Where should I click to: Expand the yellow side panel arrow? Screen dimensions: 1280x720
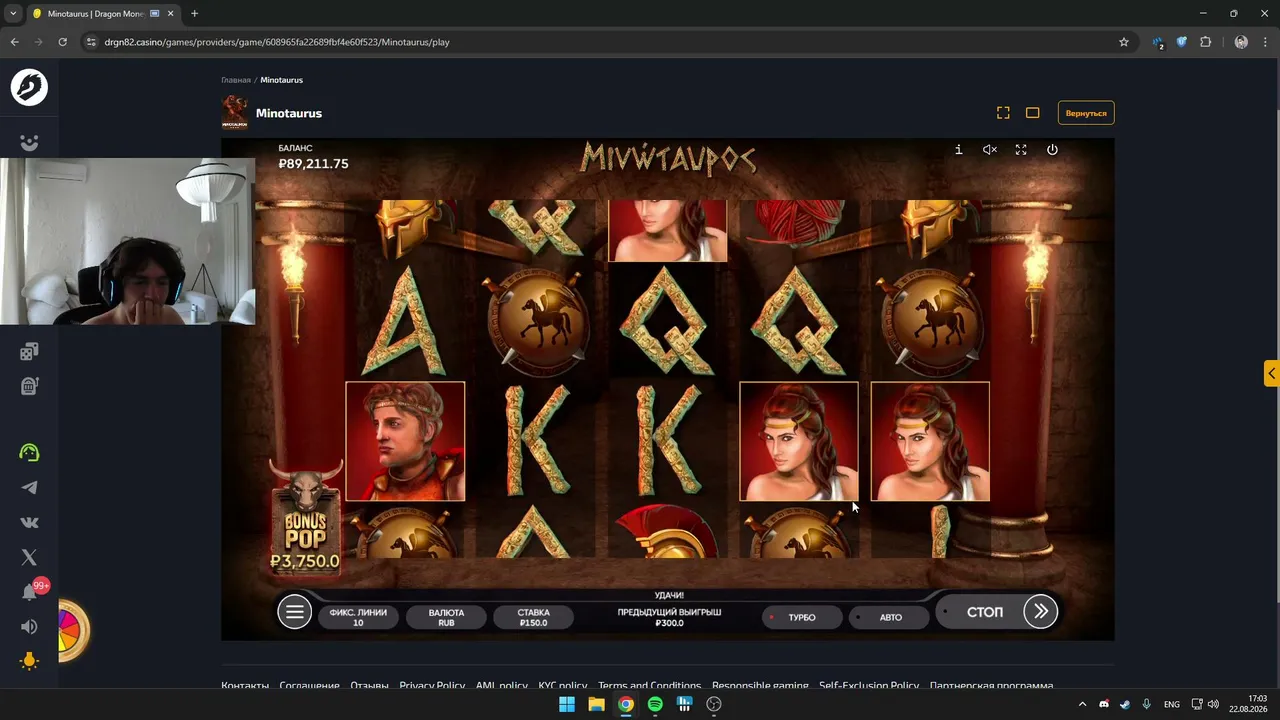[x=1271, y=373]
